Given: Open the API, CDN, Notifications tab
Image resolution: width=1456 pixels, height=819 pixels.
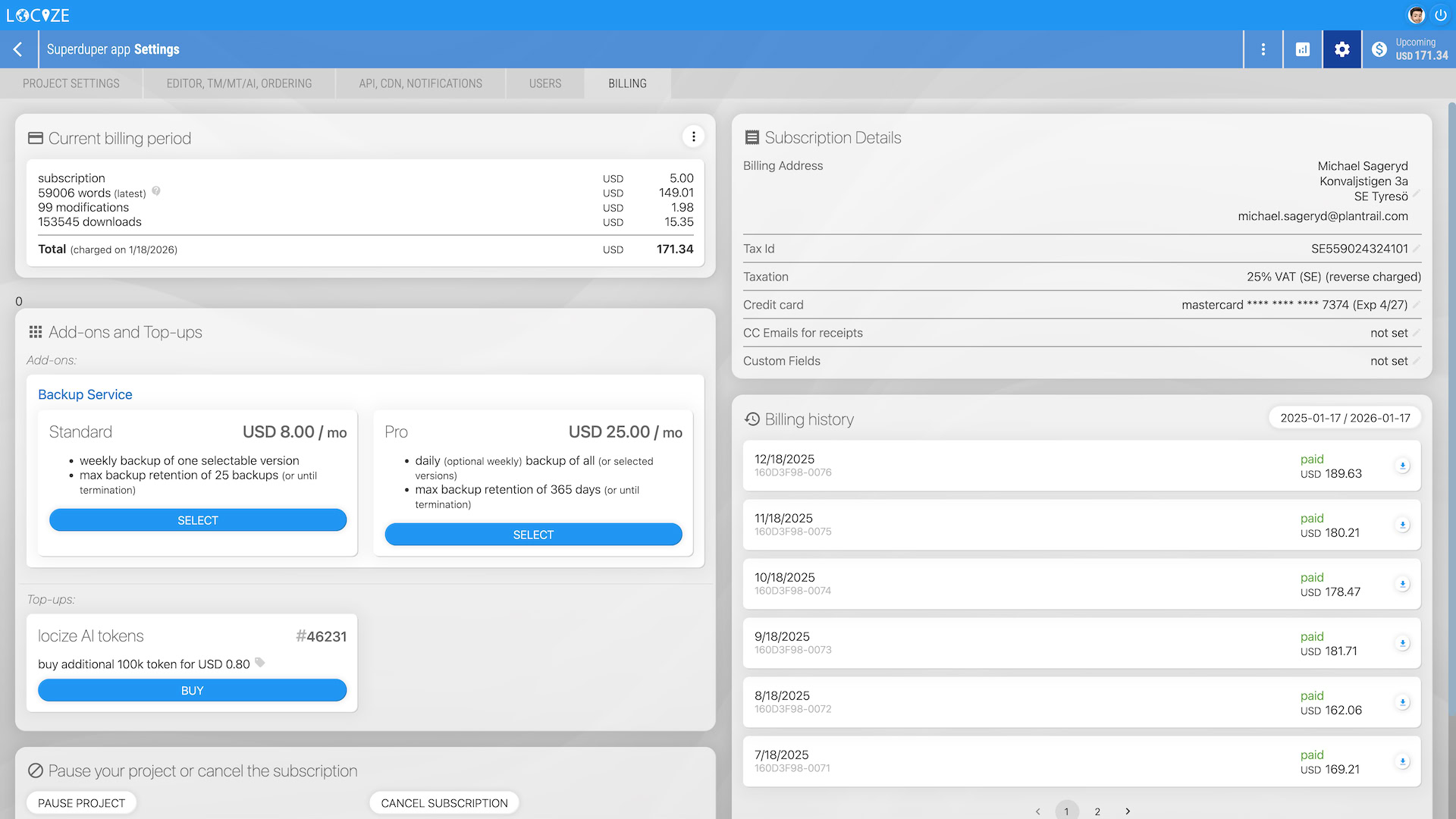Looking at the screenshot, I should pyautogui.click(x=420, y=83).
